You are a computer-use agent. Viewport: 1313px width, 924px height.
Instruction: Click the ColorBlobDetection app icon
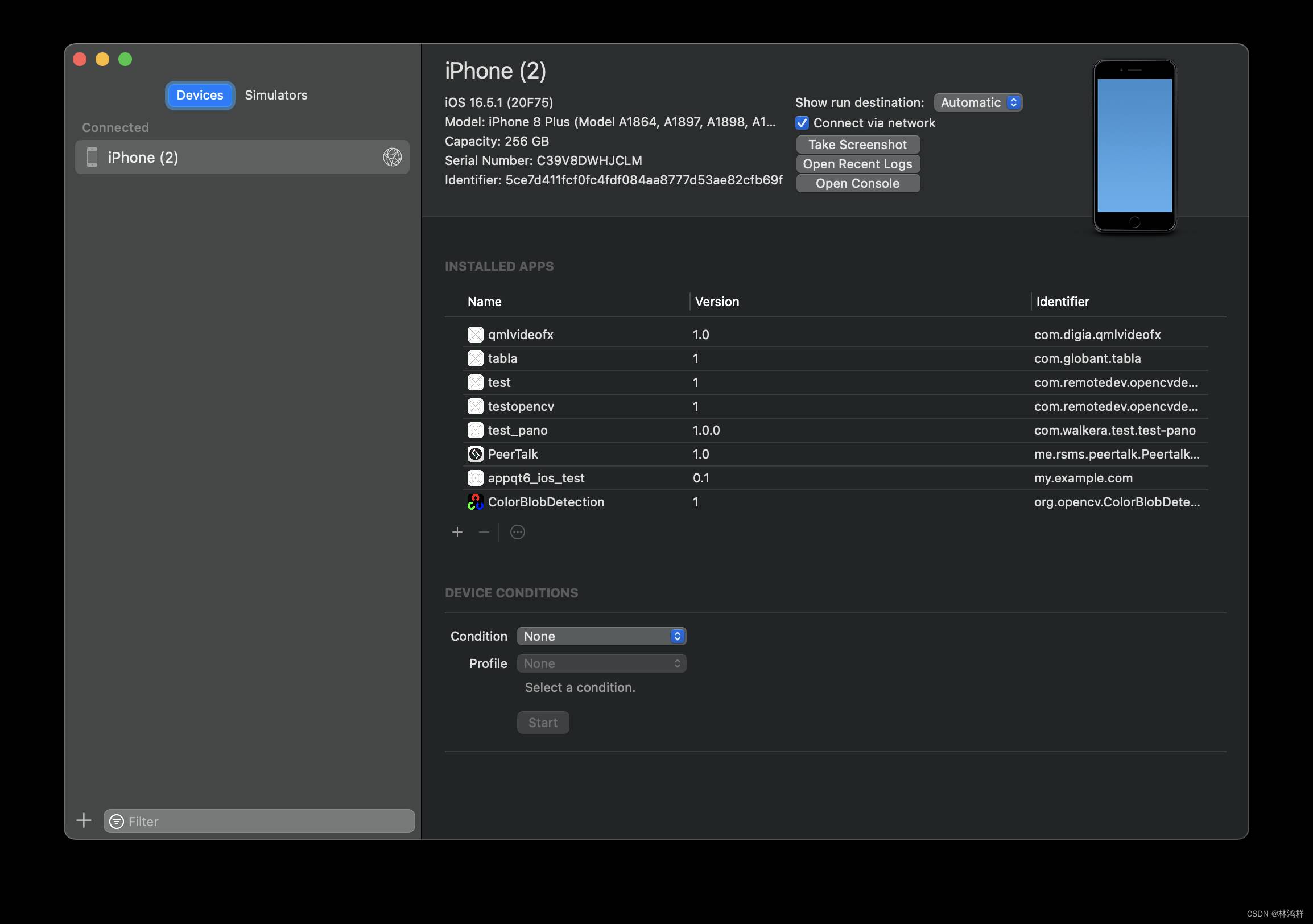(x=475, y=502)
